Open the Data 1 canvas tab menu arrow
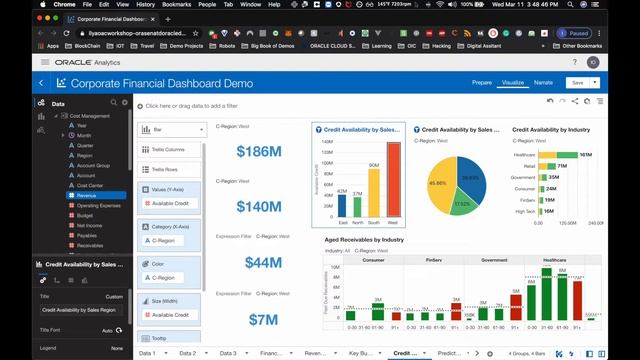The height and width of the screenshot is (360, 640). click(166, 353)
